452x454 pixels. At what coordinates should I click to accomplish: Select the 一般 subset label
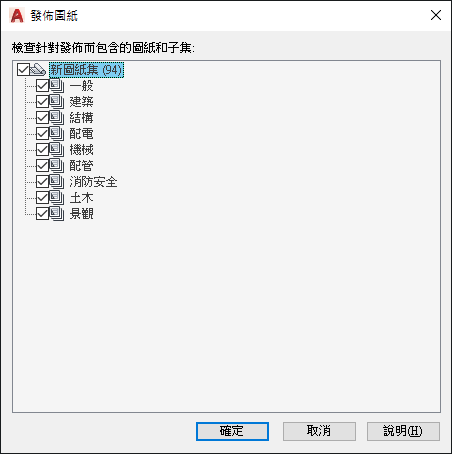pyautogui.click(x=82, y=86)
